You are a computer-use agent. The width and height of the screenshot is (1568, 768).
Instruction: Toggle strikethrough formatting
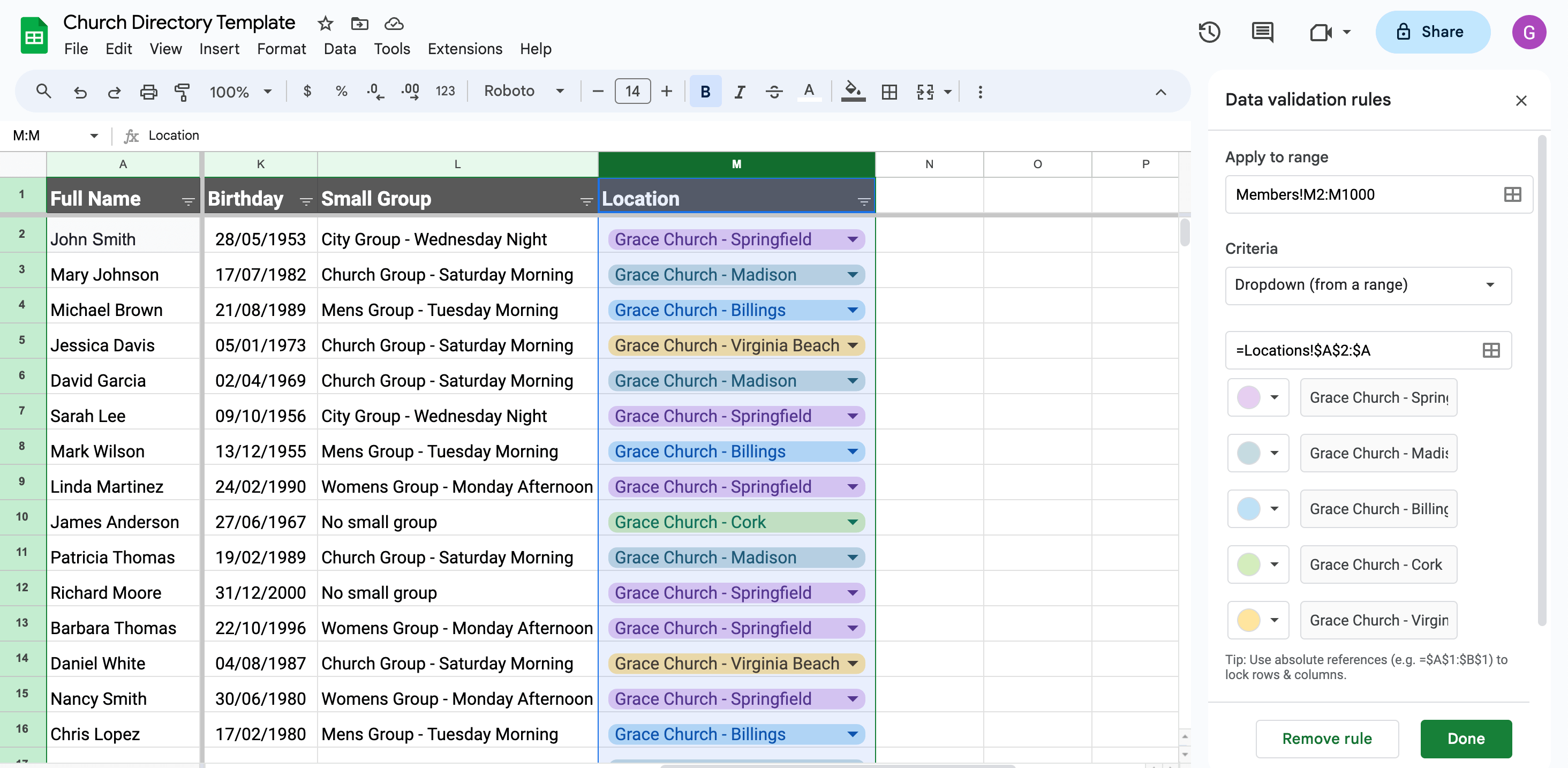tap(774, 92)
